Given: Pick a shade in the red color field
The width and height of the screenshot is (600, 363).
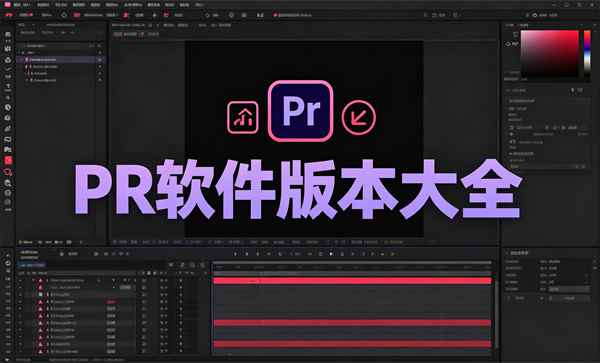Looking at the screenshot, I should click(549, 54).
